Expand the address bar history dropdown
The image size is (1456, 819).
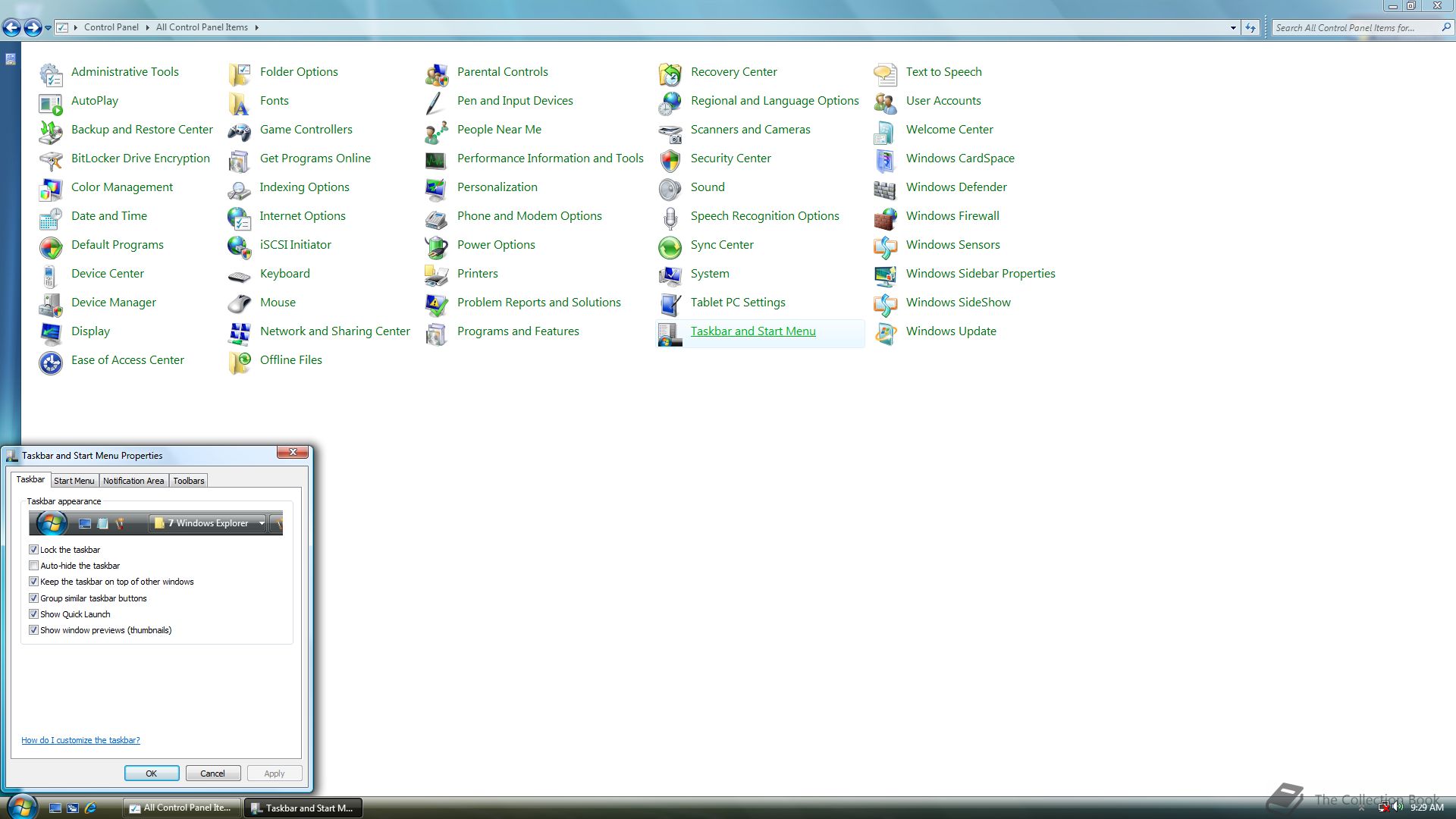(1233, 27)
